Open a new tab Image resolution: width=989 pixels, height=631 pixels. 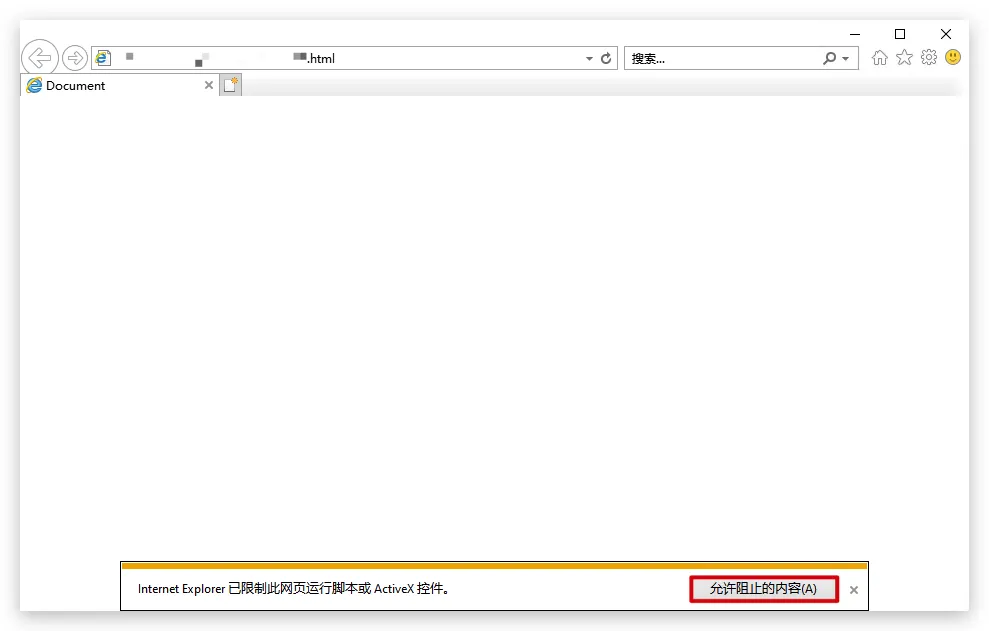pyautogui.click(x=231, y=86)
